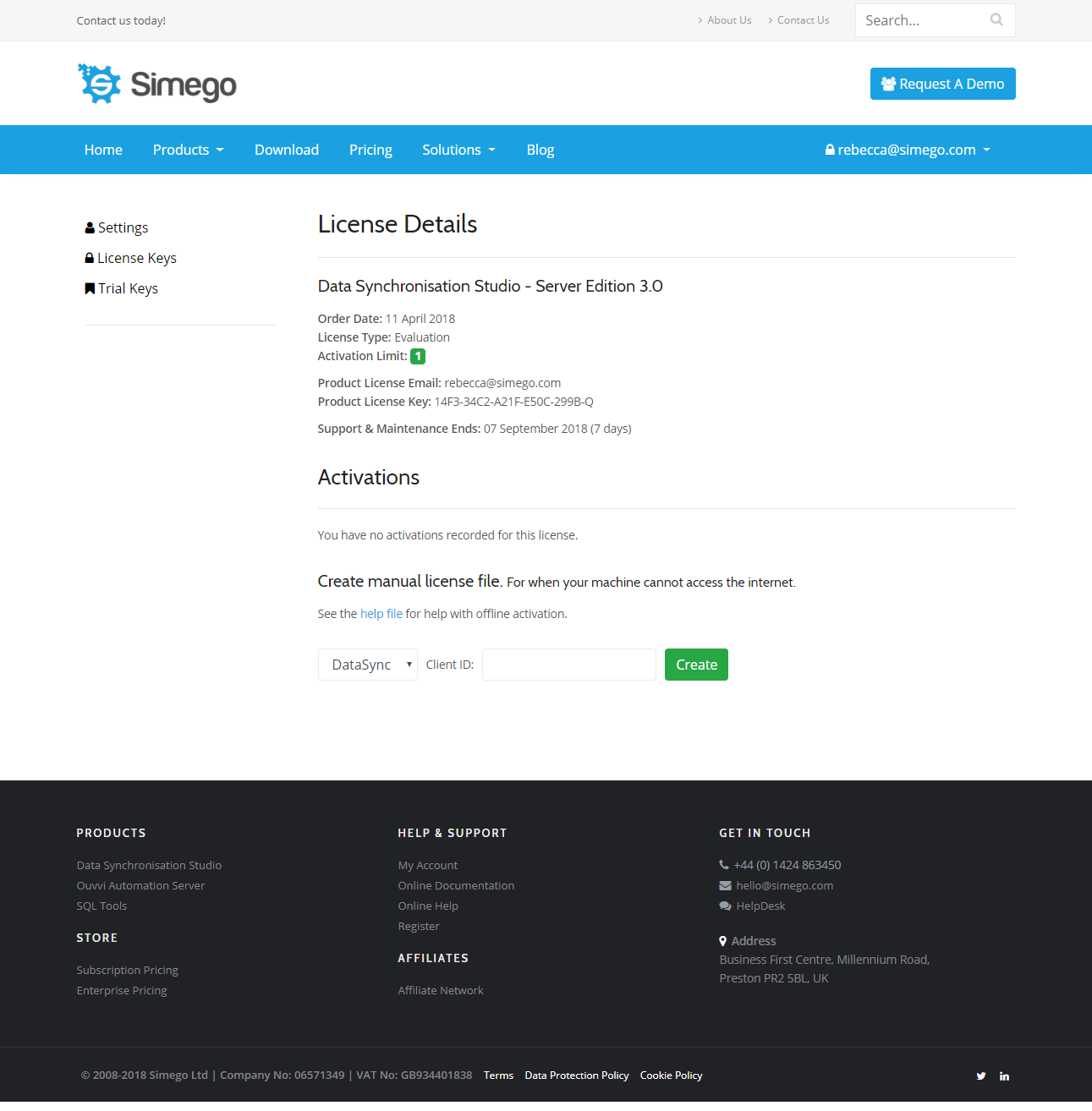Click the Order Date 11 April 2018 text
The height and width of the screenshot is (1111, 1092).
(x=387, y=319)
